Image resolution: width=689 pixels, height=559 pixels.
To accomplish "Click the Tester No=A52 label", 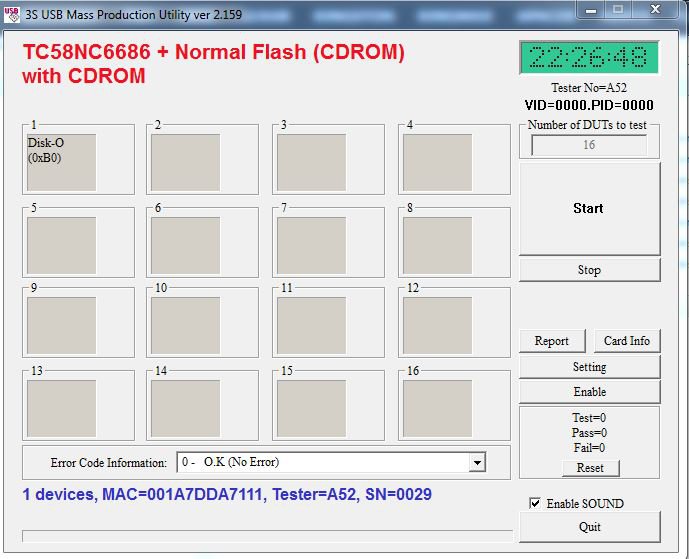I will coord(589,87).
